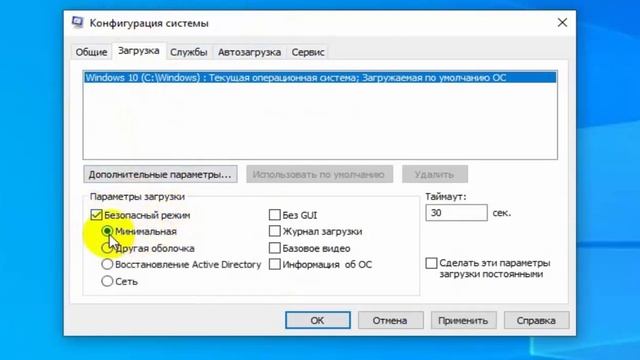Enable the Без GUI checkbox
This screenshot has height=360, width=640.
pos(275,215)
